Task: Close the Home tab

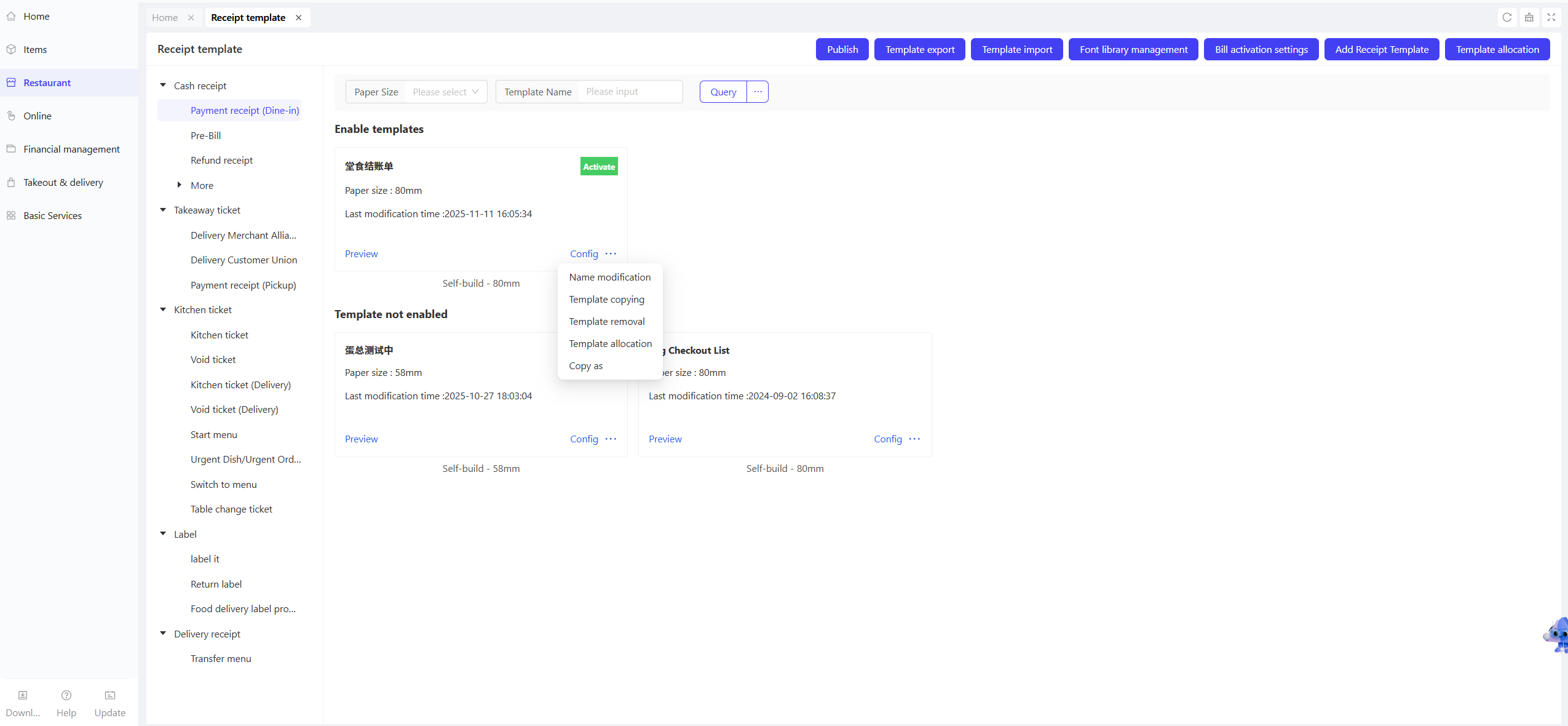Action: [191, 17]
